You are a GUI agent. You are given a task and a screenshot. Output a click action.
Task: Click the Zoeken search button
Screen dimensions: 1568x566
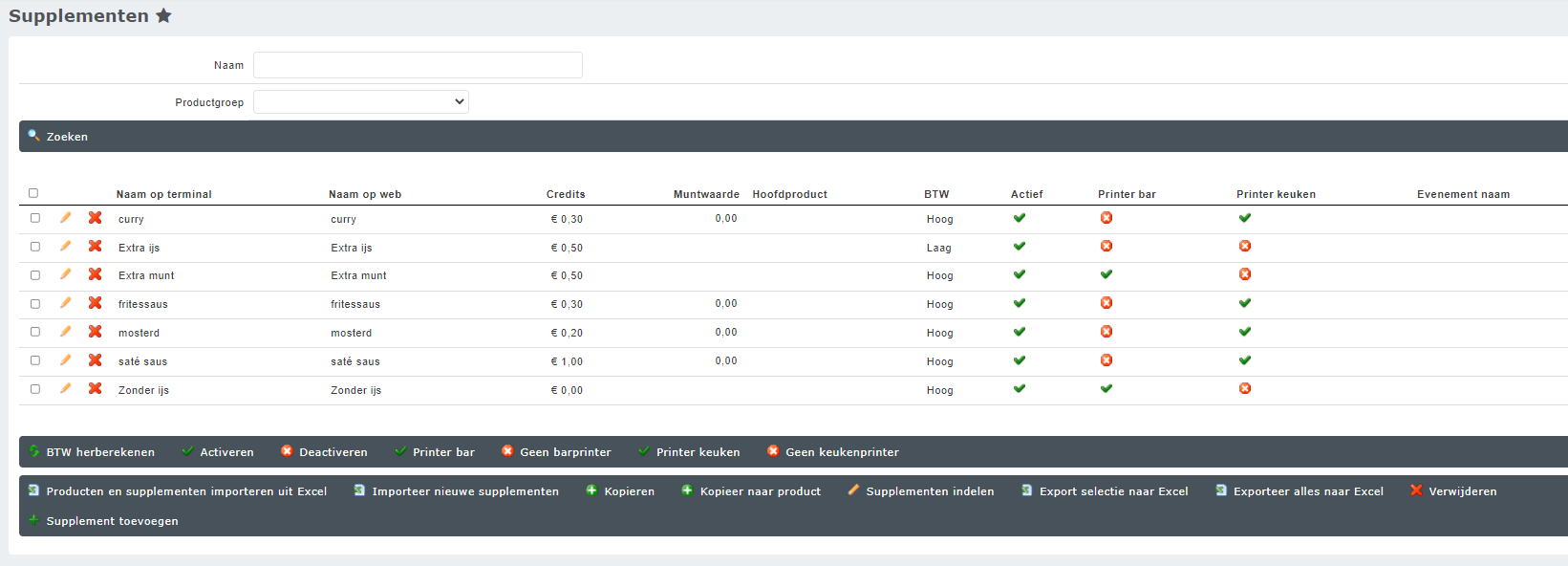67,137
